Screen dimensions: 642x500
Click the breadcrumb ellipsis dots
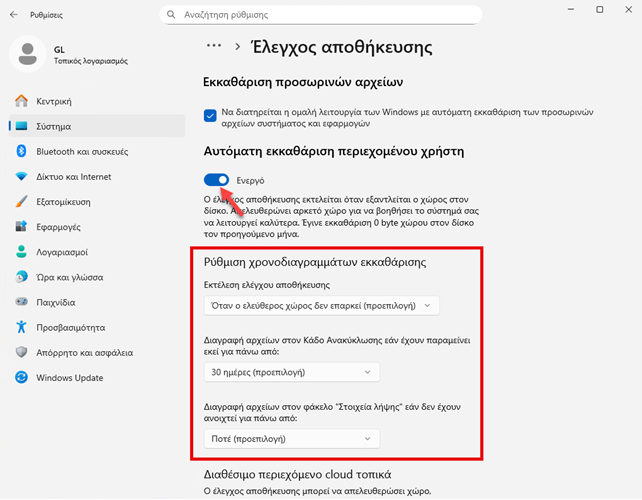pyautogui.click(x=214, y=46)
